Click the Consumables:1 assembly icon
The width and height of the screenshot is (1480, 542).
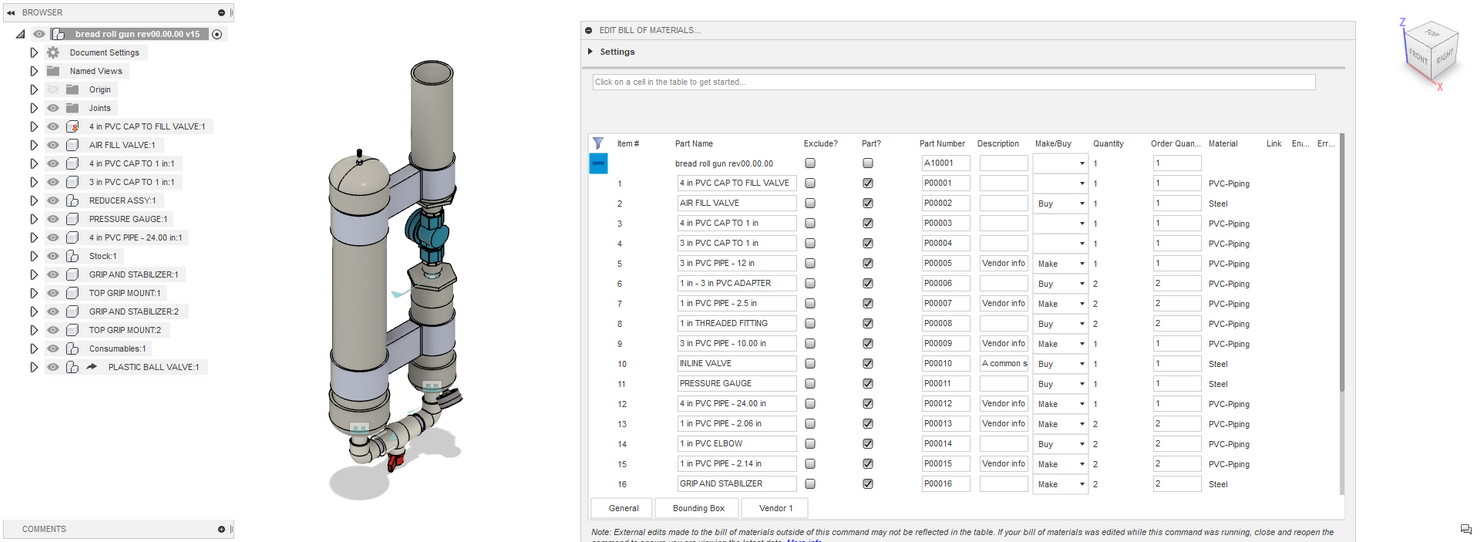pos(72,349)
